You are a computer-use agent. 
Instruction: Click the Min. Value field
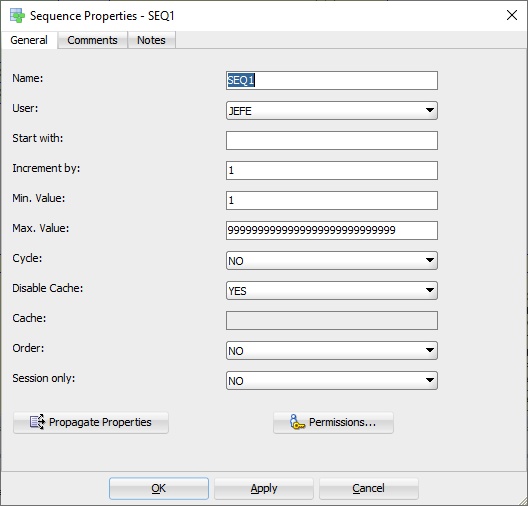tap(332, 200)
